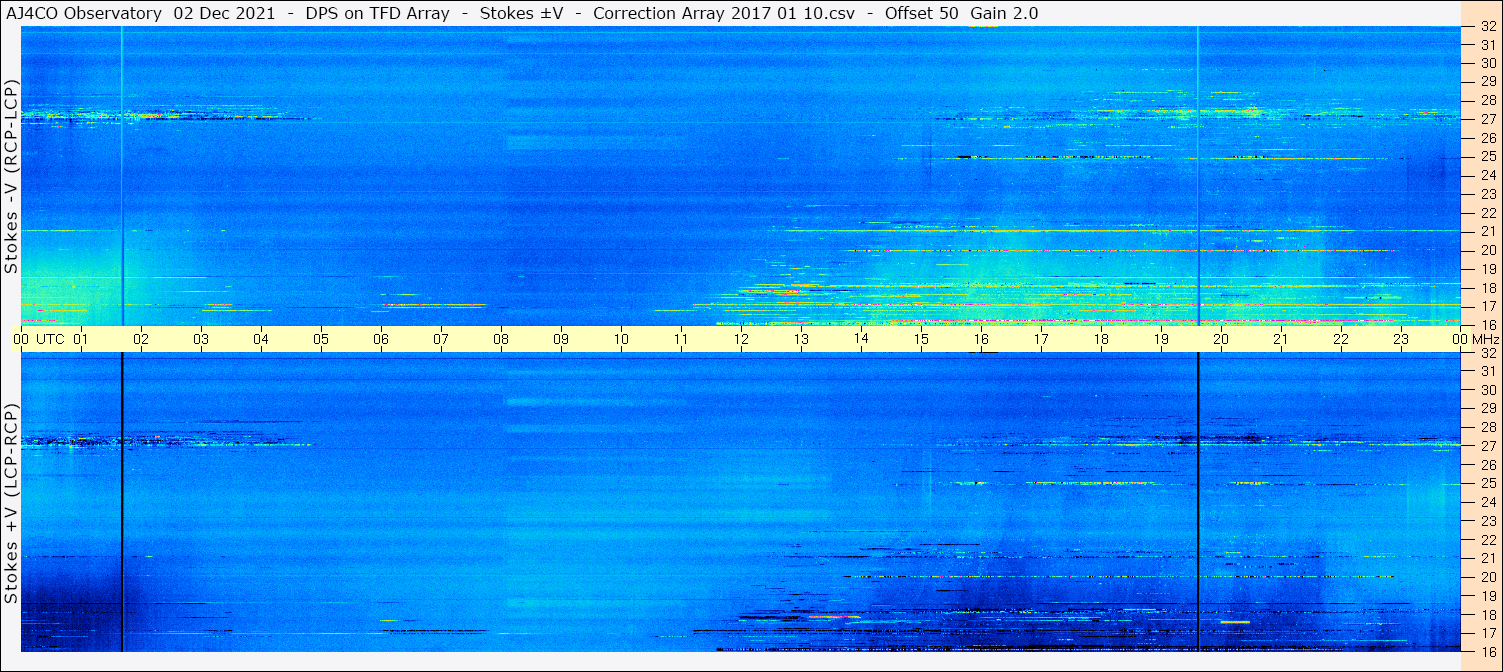Click hour "09" on the UTC time axis
1503x672 pixels.
click(x=561, y=339)
